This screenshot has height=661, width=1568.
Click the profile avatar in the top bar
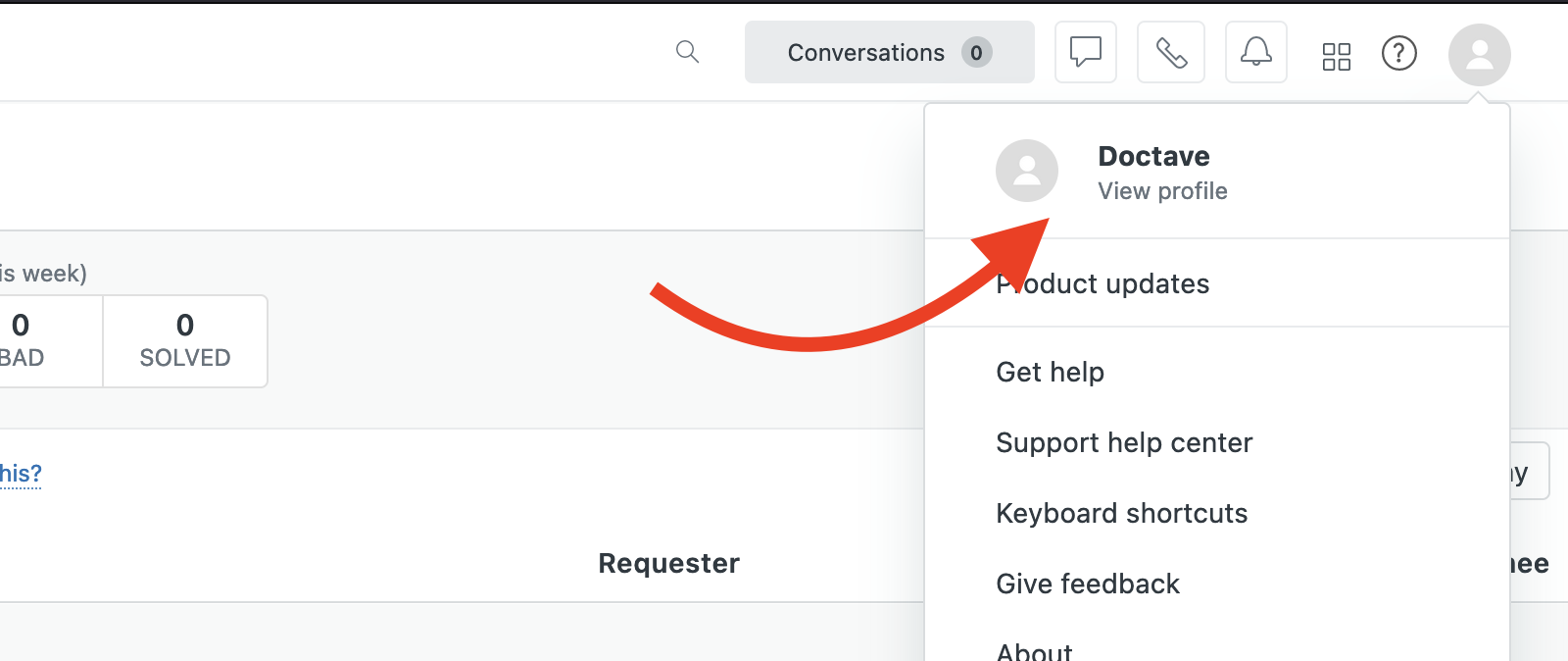point(1480,55)
